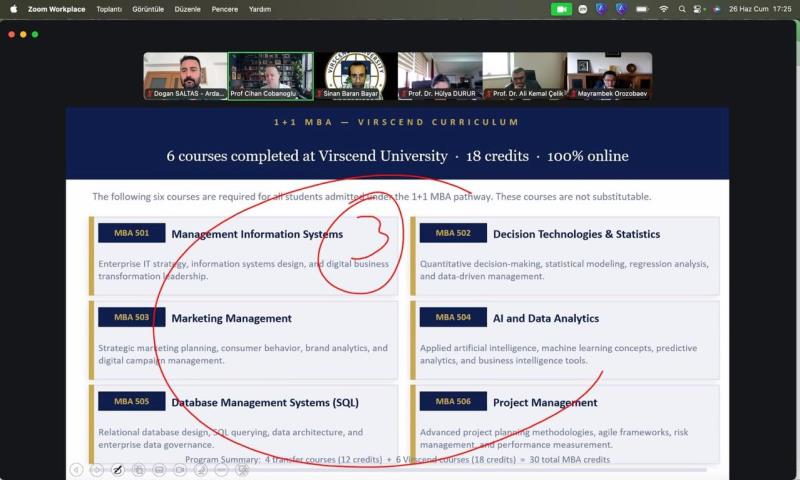Click muted mic icon on Hülya DURUR tile
Screen dimensions: 800x480
(x=404, y=94)
